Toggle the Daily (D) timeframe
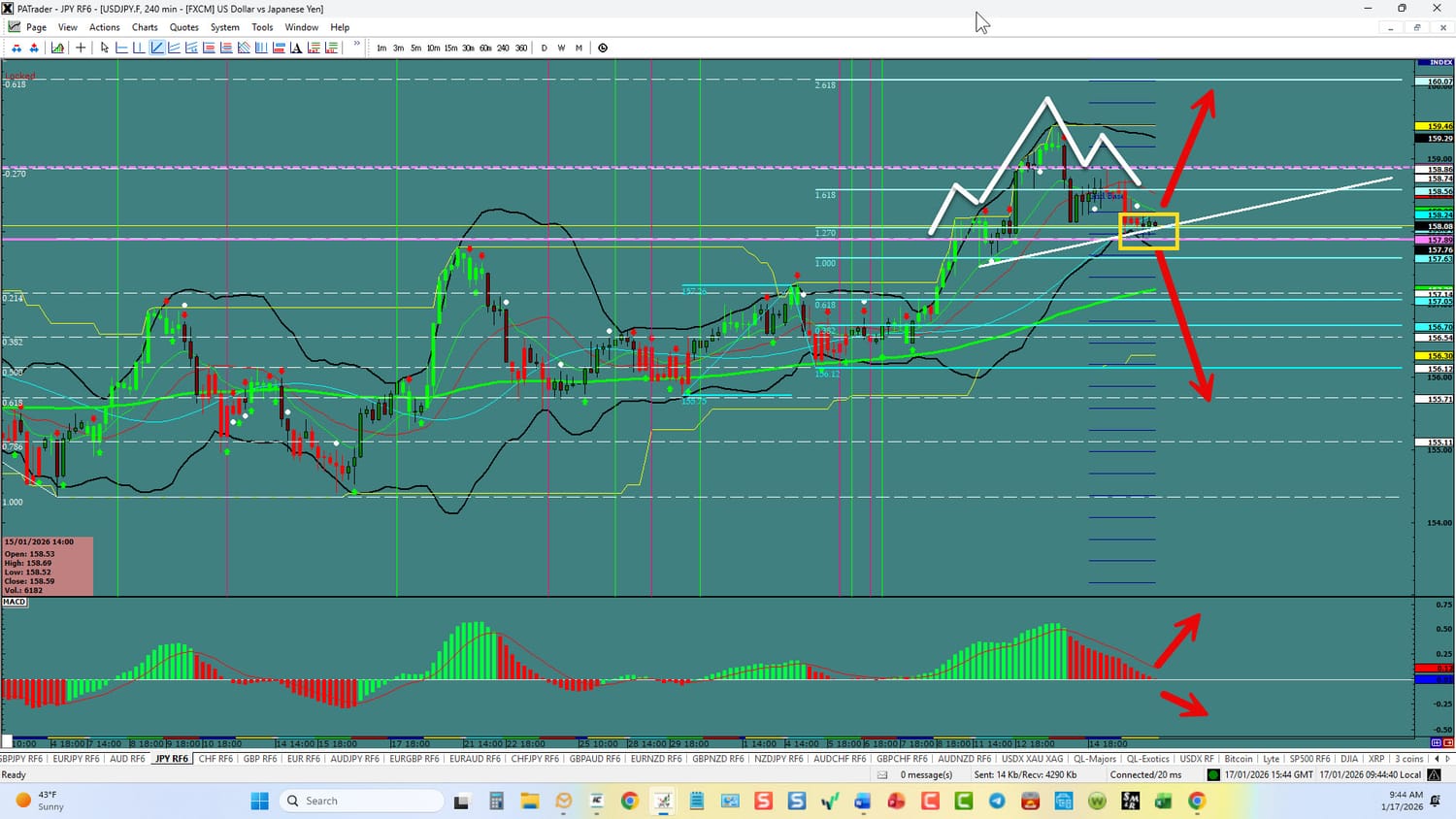Screen dimensions: 1456x819 pos(544,48)
